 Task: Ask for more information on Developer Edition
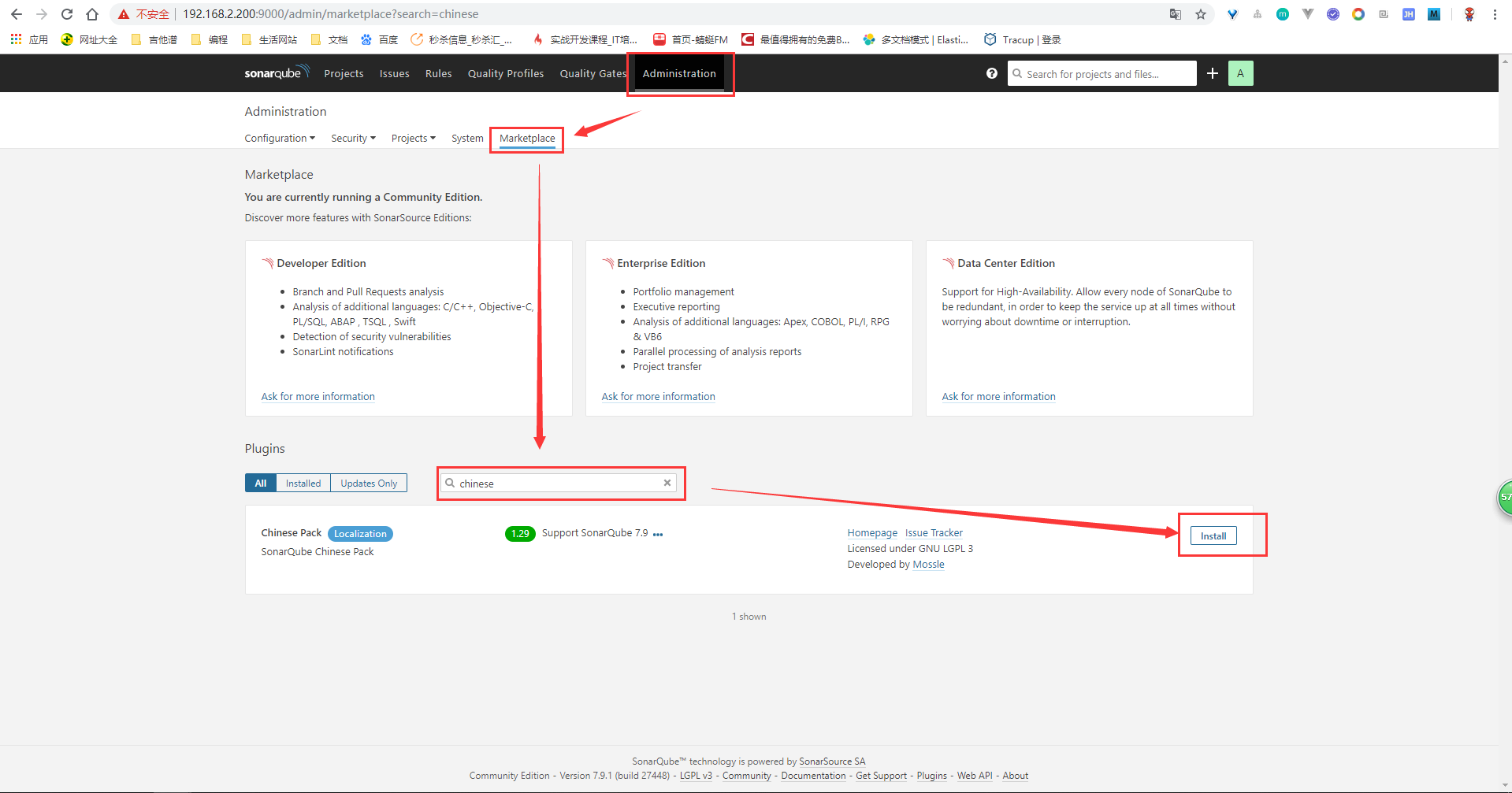[x=318, y=396]
